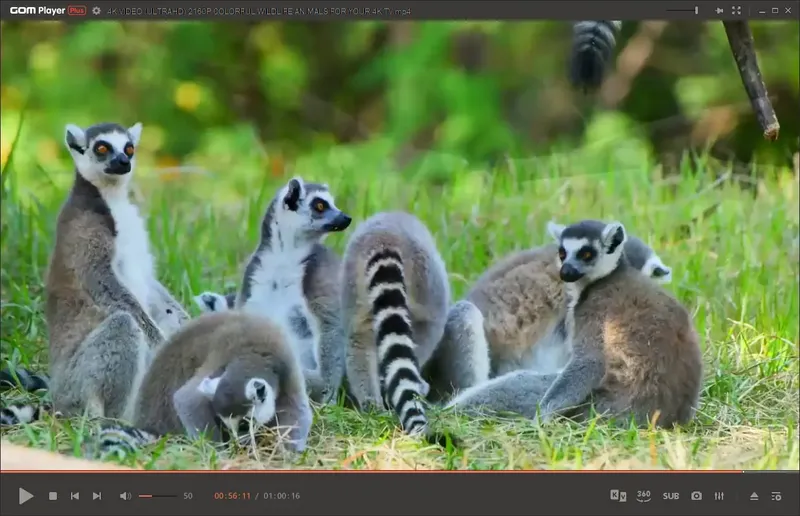The width and height of the screenshot is (800, 516).
Task: Capture a screenshot with the camera icon
Action: (696, 496)
